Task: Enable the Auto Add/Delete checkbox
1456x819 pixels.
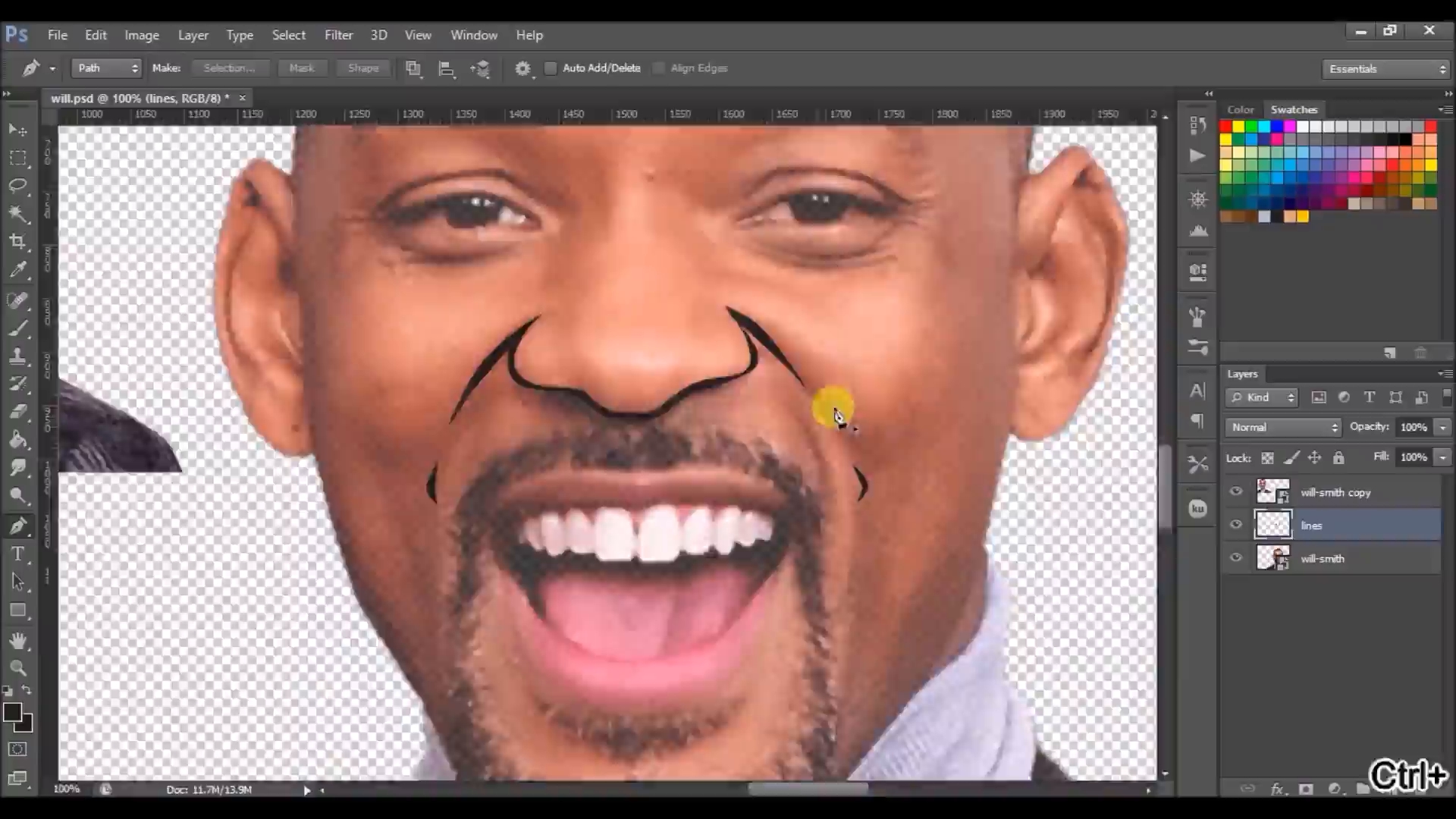Action: tap(551, 68)
